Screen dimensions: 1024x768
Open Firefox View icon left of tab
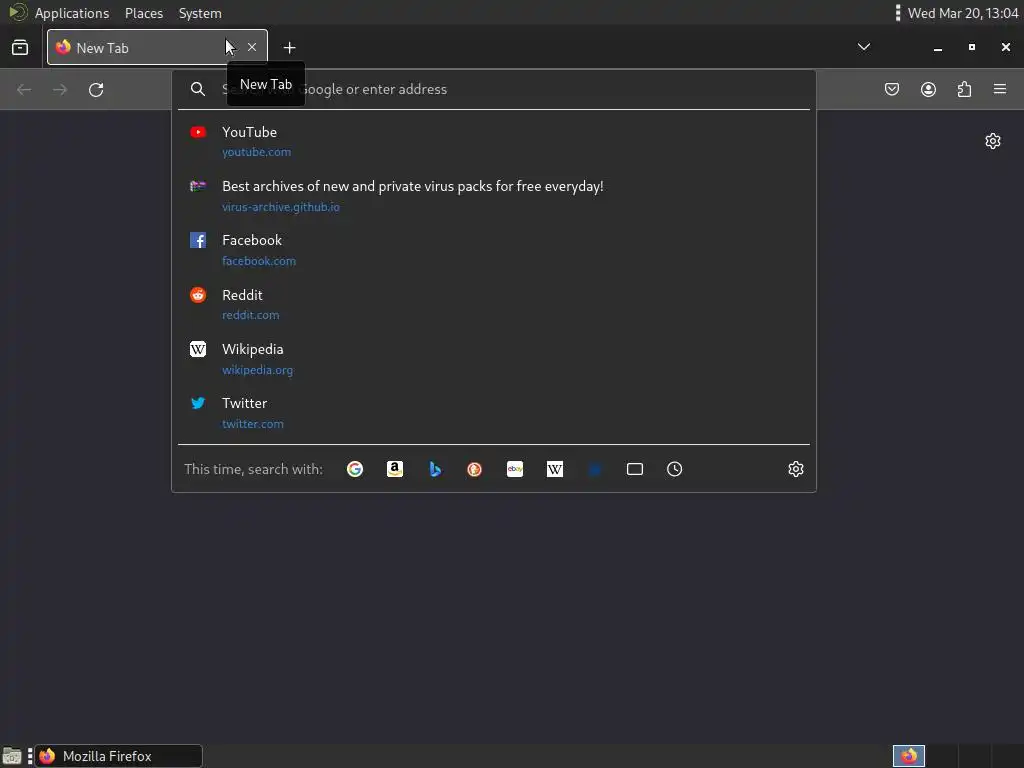pos(20,47)
